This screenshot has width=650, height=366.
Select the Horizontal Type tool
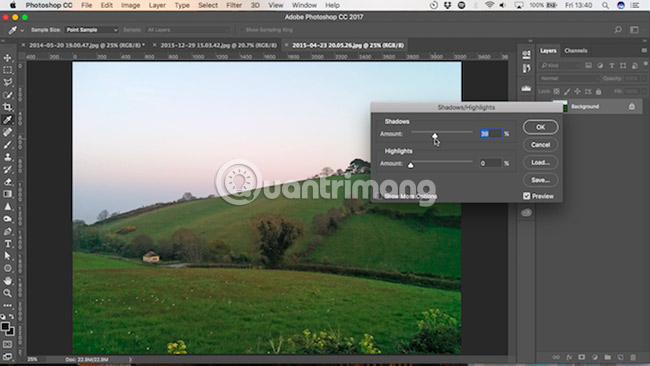tap(7, 244)
